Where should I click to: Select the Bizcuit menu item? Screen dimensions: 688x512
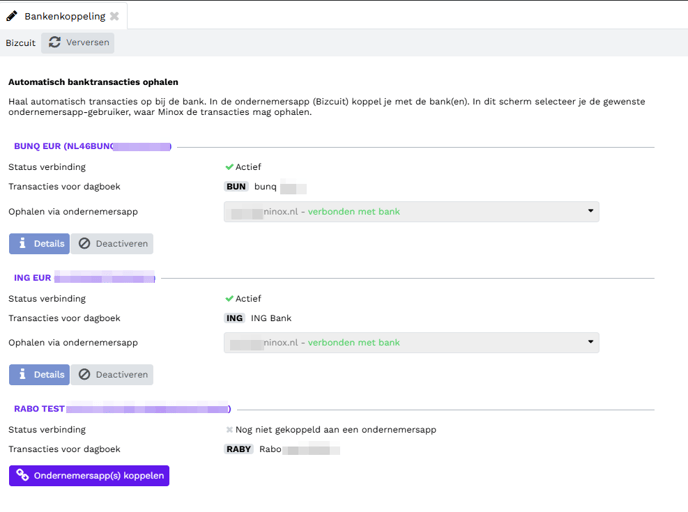point(21,43)
